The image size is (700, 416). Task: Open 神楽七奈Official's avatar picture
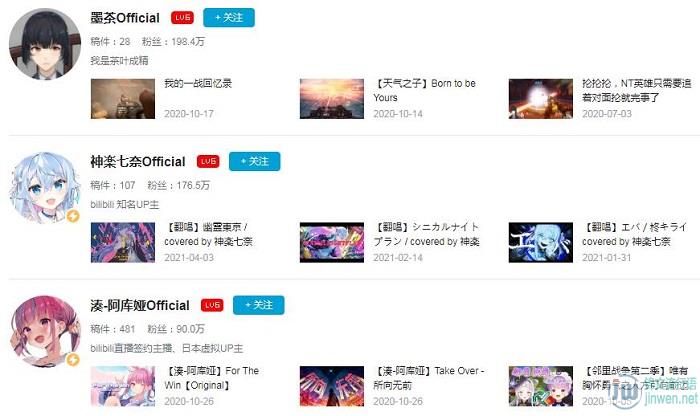(x=45, y=188)
